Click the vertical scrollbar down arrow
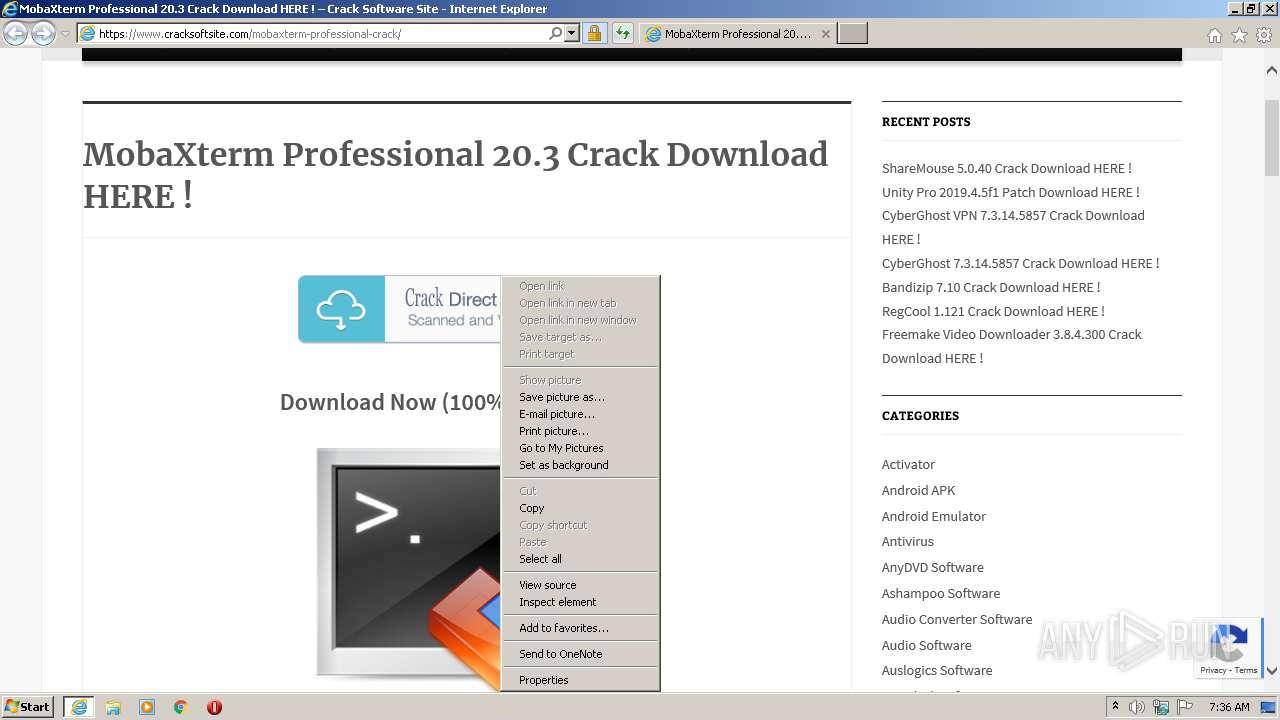 [1272, 671]
